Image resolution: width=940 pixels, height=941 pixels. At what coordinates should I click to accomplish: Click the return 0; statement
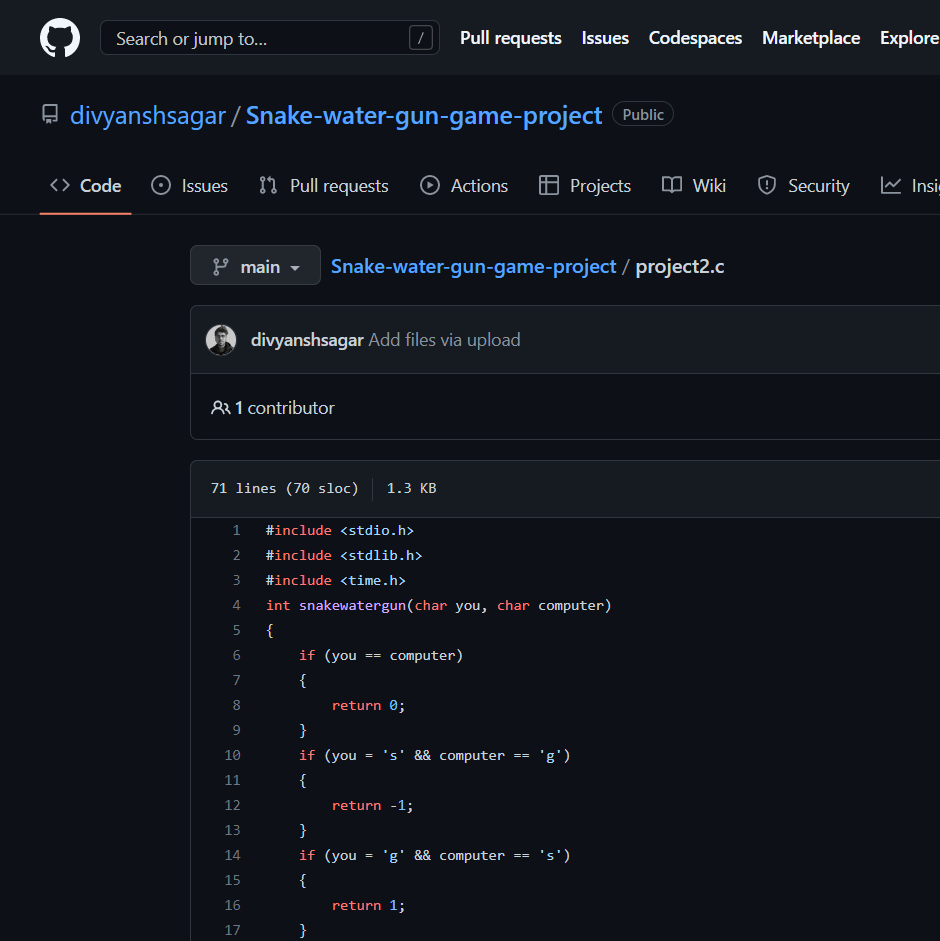pyautogui.click(x=369, y=706)
